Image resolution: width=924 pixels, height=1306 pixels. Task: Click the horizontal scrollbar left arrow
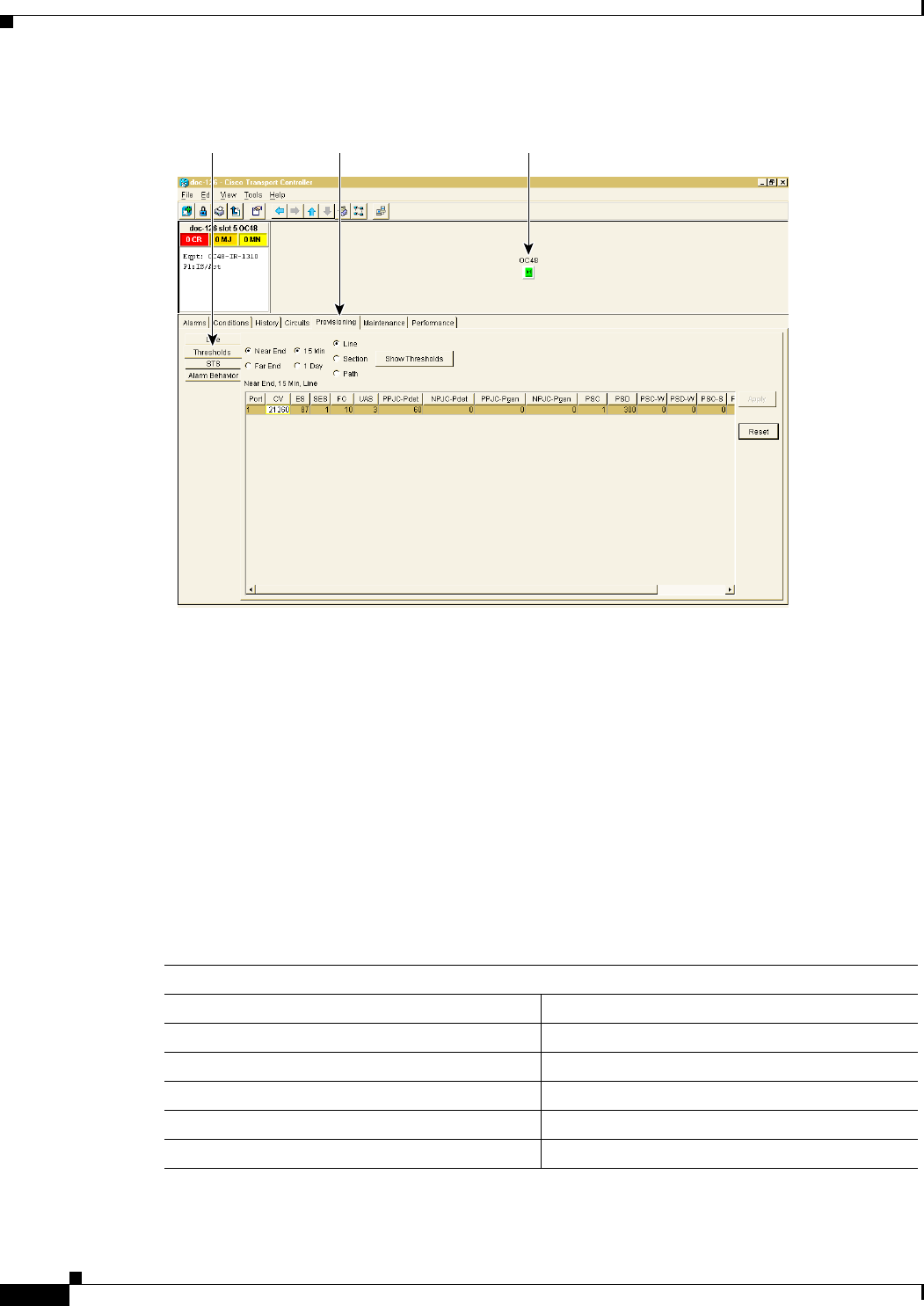(x=251, y=590)
